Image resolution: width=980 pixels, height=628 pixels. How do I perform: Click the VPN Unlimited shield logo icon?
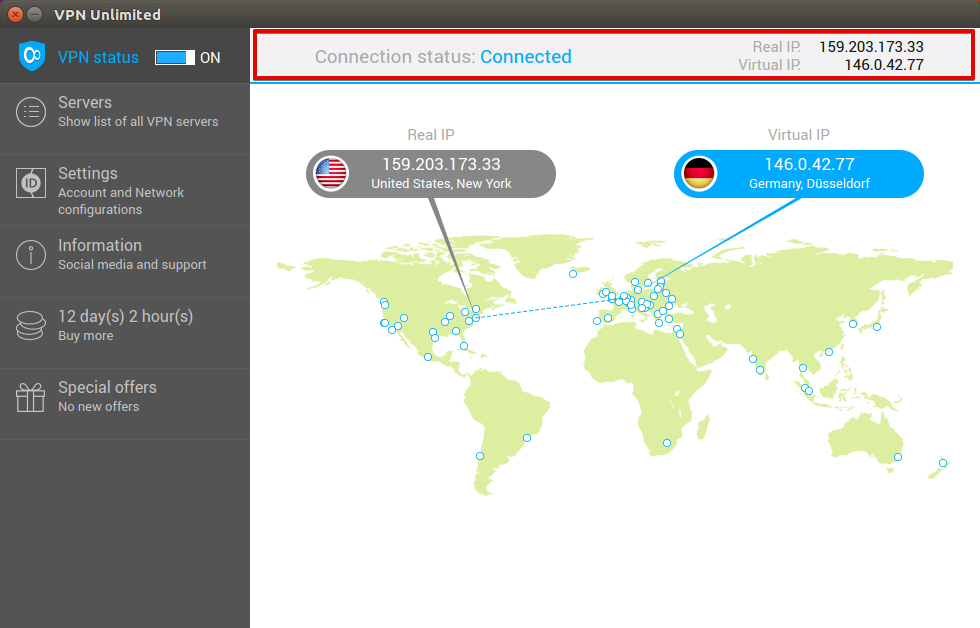32,56
